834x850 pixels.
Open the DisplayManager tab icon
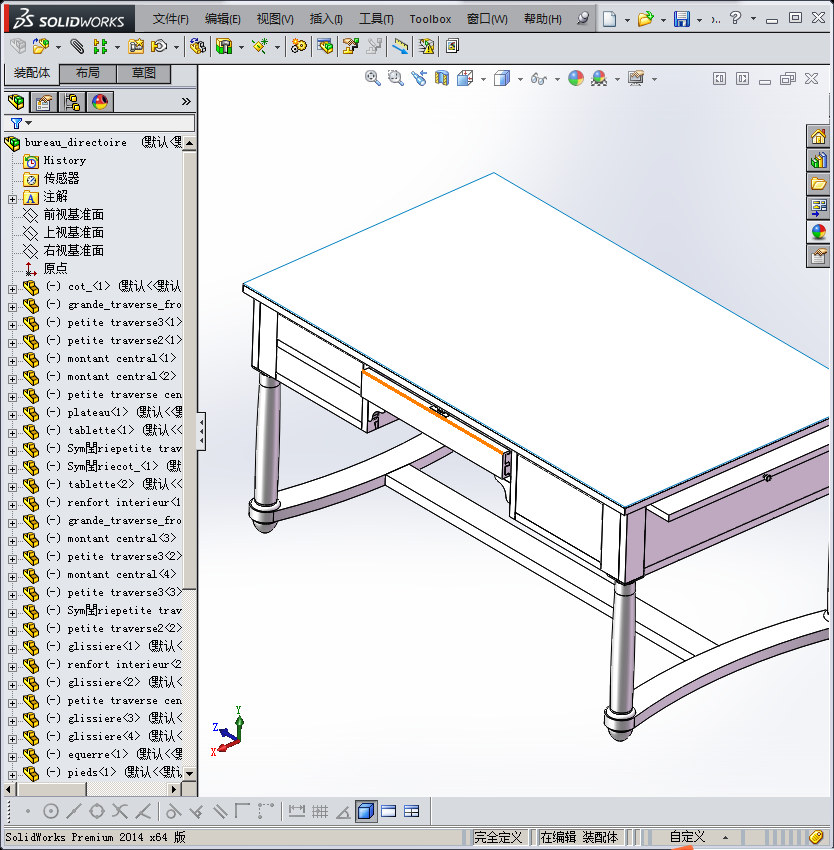tap(100, 101)
